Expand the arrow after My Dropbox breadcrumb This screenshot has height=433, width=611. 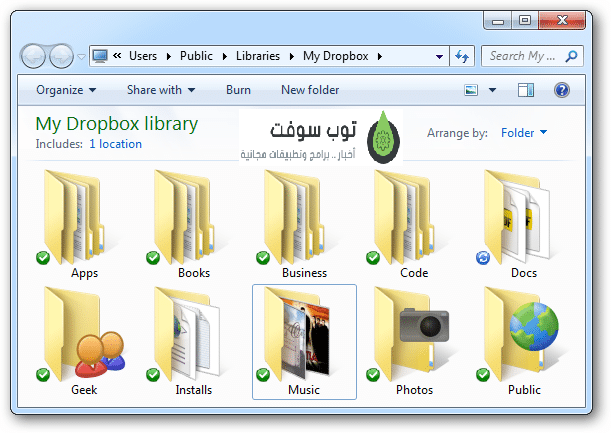380,57
